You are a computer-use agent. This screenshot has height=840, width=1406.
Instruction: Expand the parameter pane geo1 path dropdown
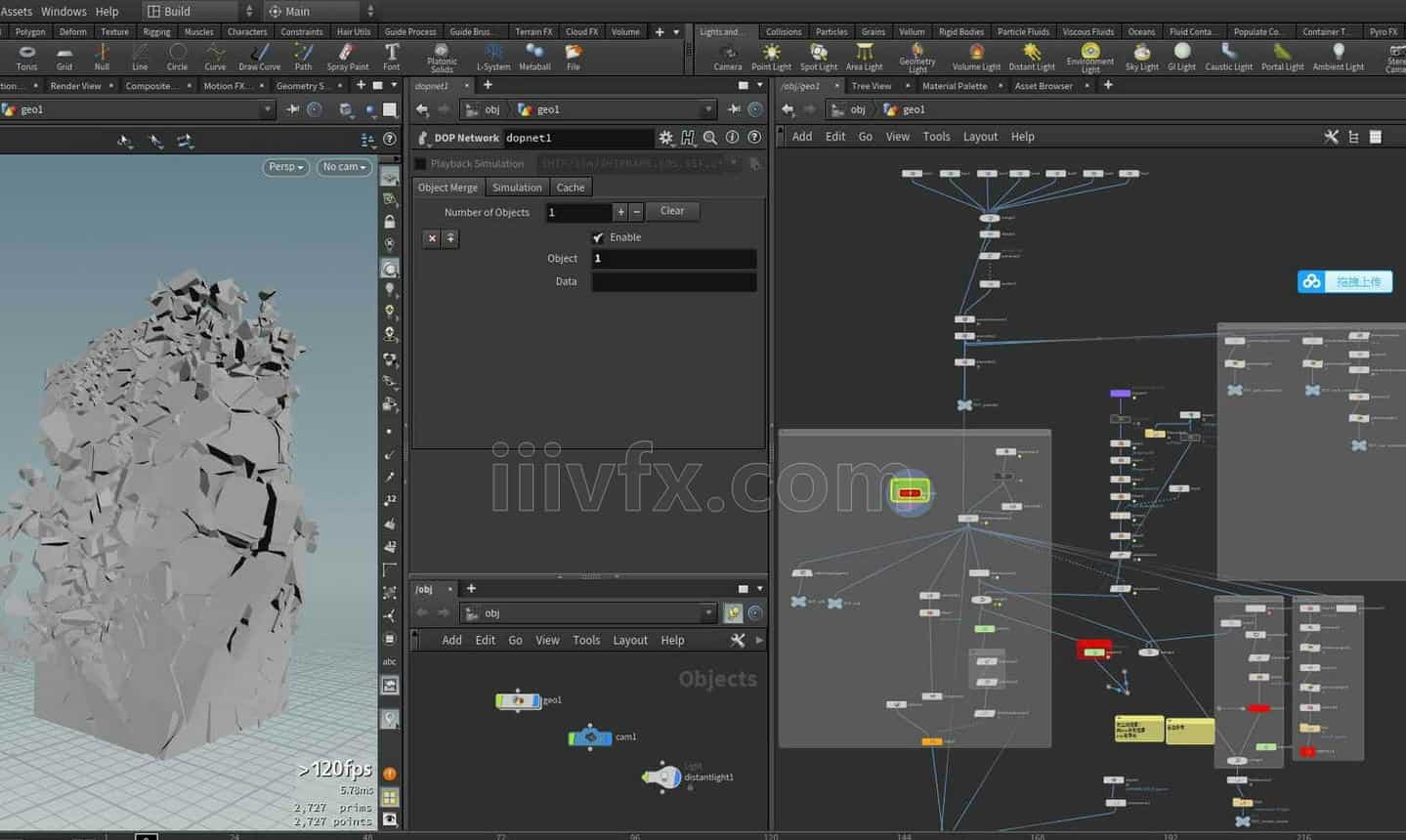(x=708, y=109)
